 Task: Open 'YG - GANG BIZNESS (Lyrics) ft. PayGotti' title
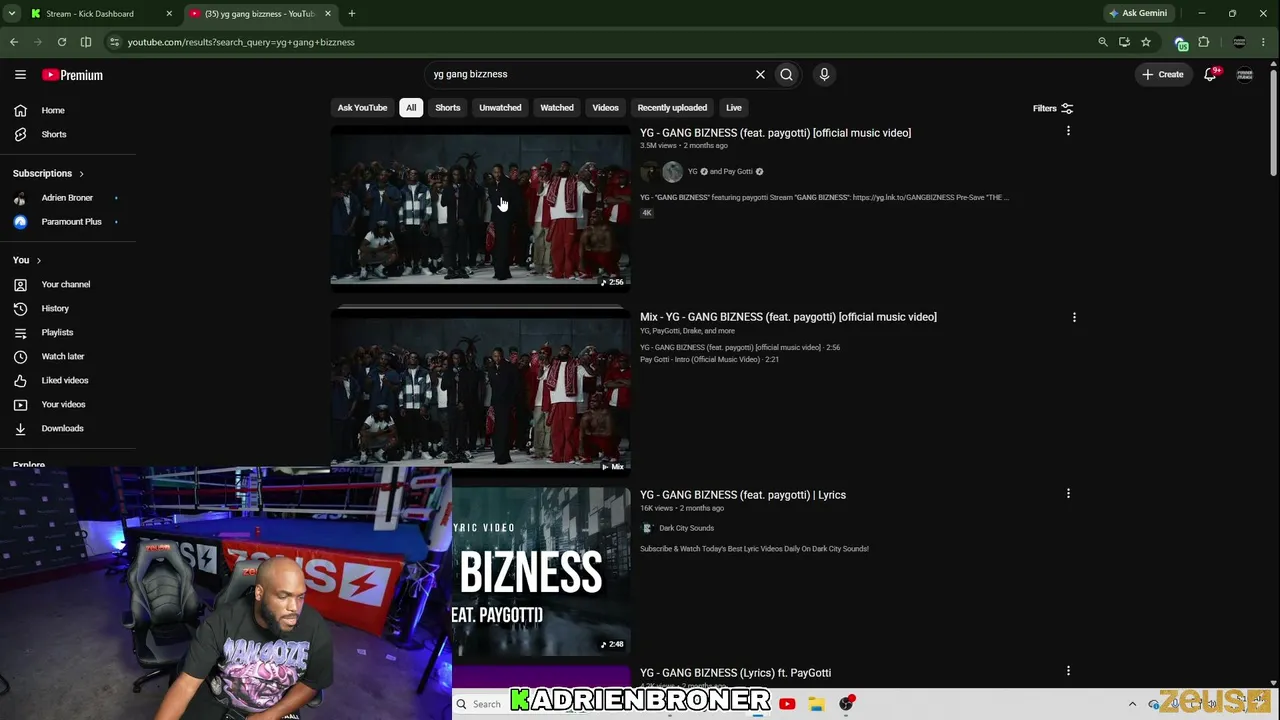coord(735,673)
